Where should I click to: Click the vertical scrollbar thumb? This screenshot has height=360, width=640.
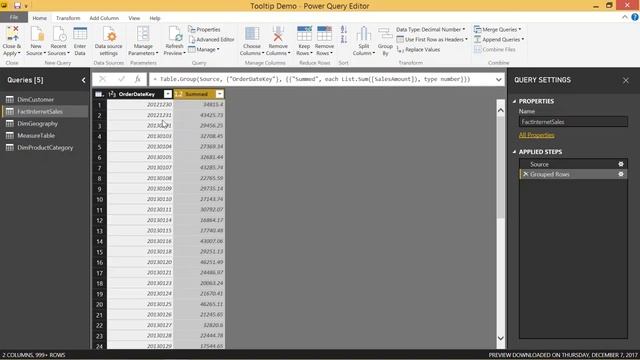coord(500,167)
